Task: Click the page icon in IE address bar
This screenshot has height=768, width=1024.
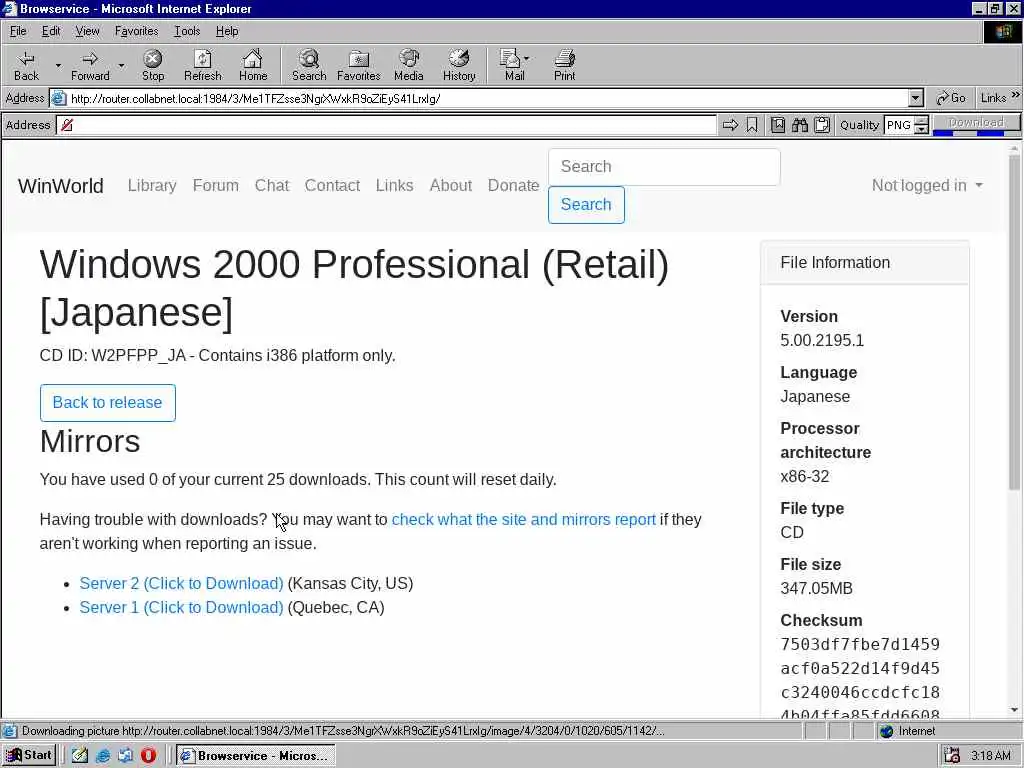Action: coord(59,99)
